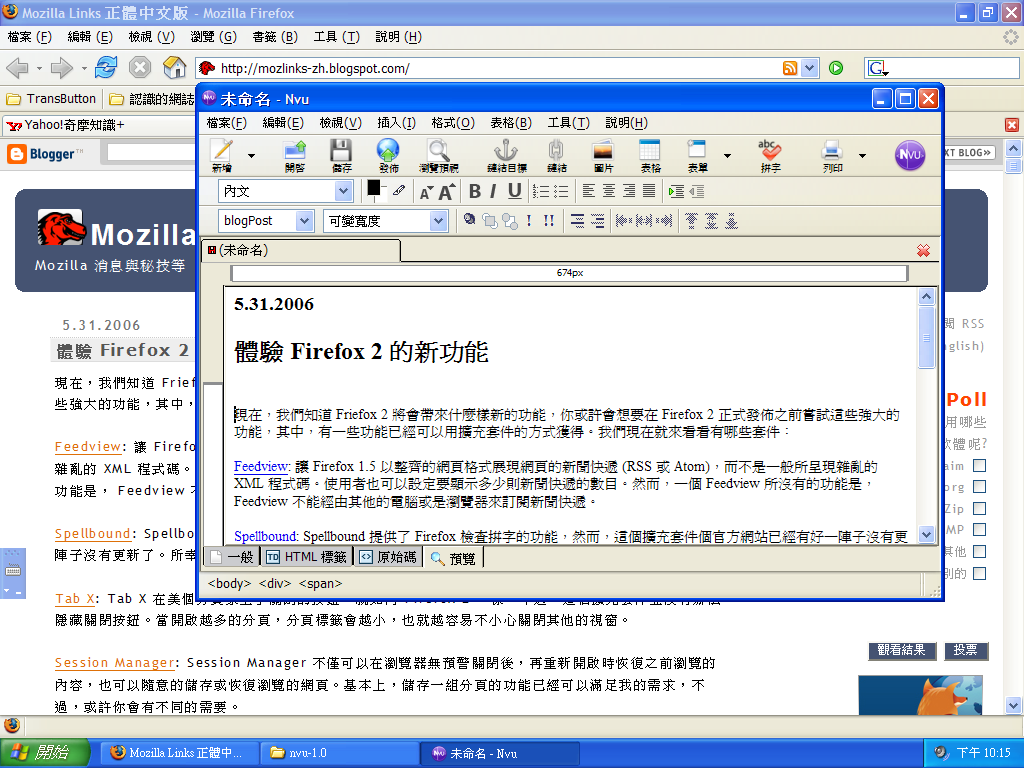Click the Spellbound link in Nvu editor
Screen dimensions: 1024x768
(265, 536)
